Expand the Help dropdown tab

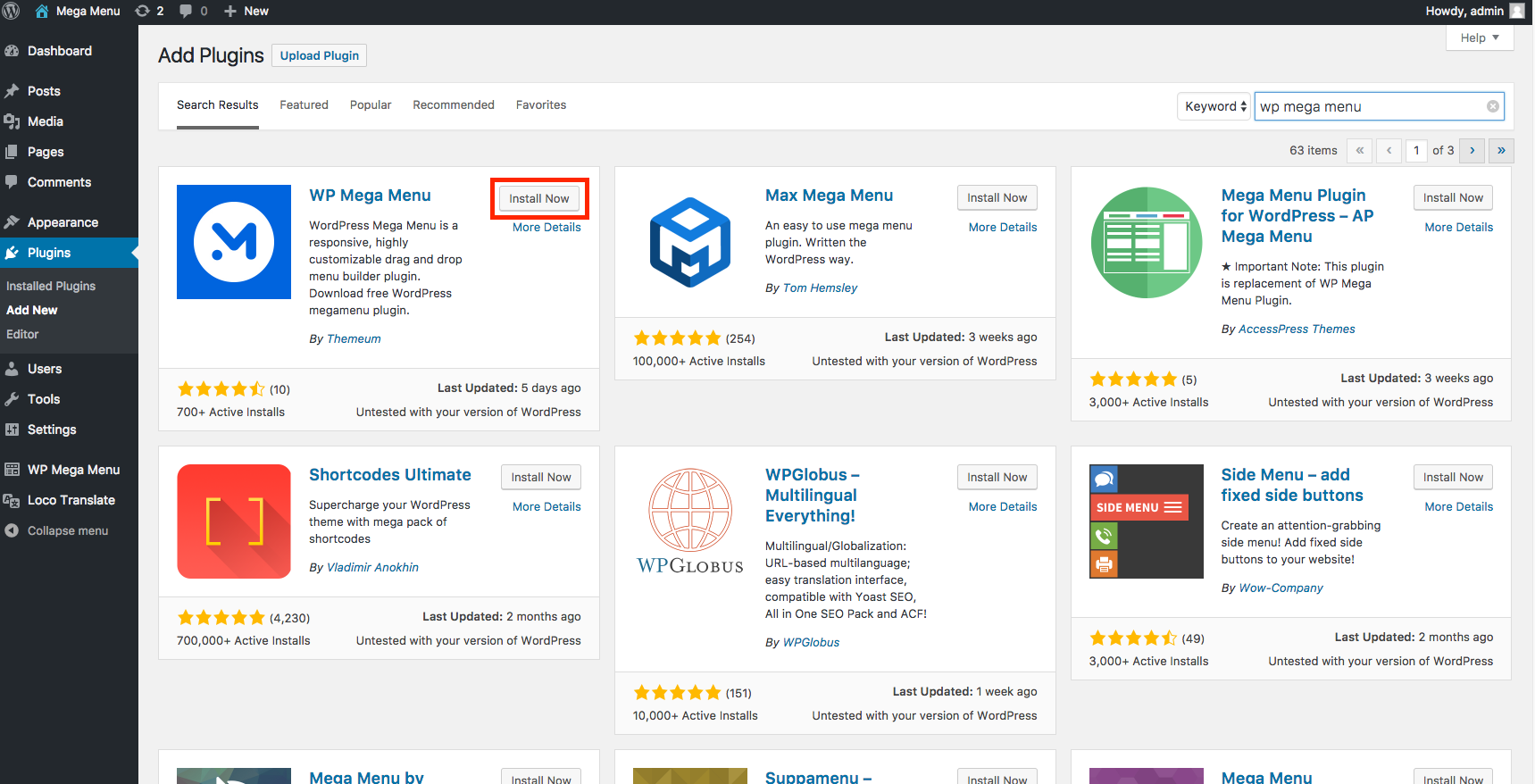click(1480, 38)
